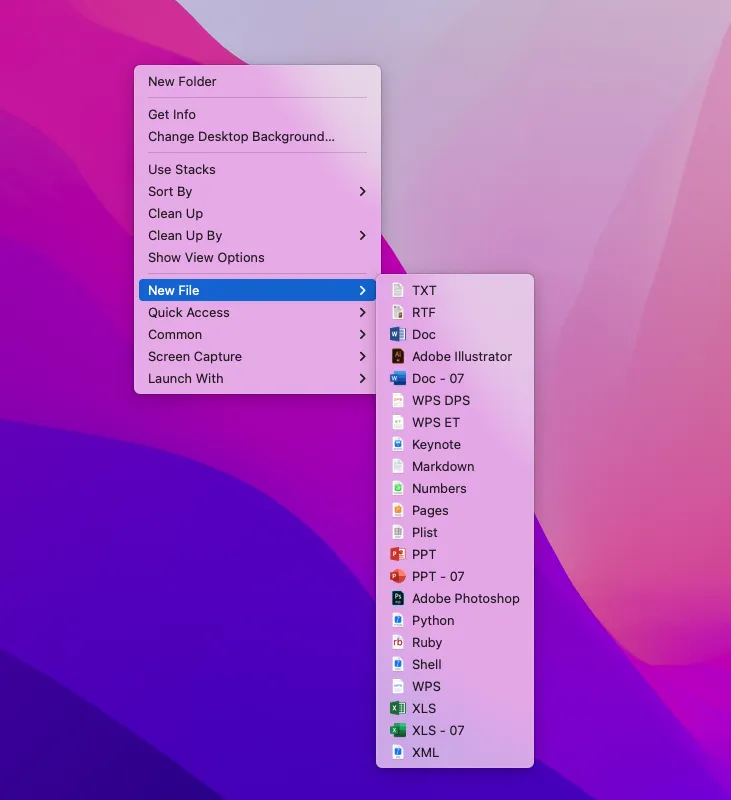This screenshot has height=800, width=731.
Task: Open the Screen Capture menu entry
Action: pos(257,356)
